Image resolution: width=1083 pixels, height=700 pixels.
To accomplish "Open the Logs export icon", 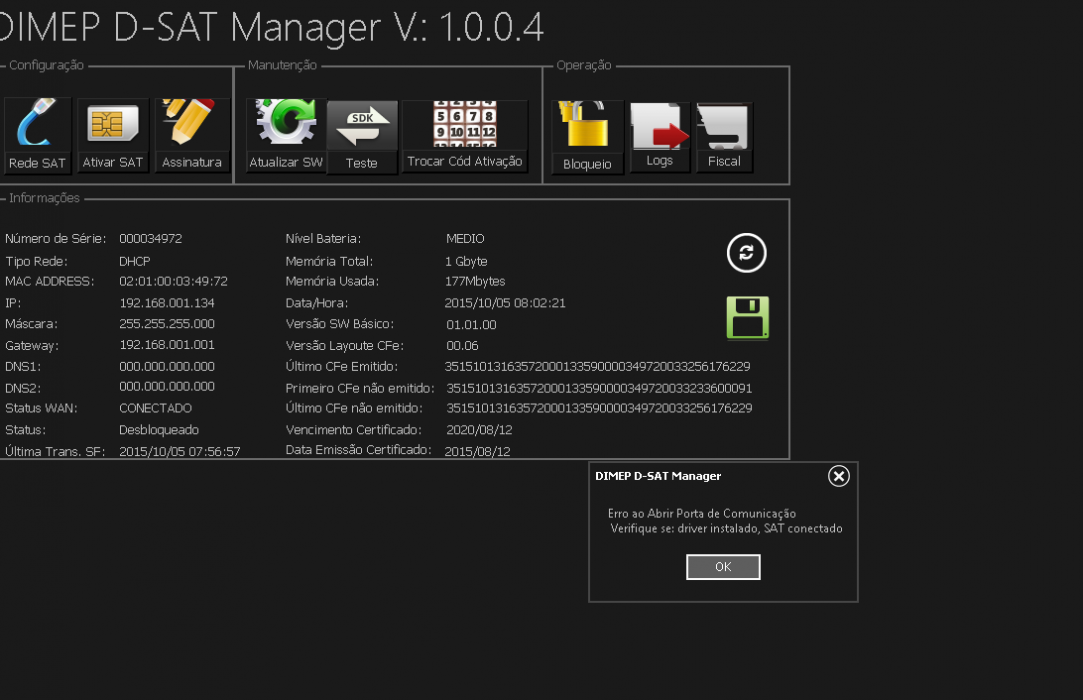I will coord(660,136).
